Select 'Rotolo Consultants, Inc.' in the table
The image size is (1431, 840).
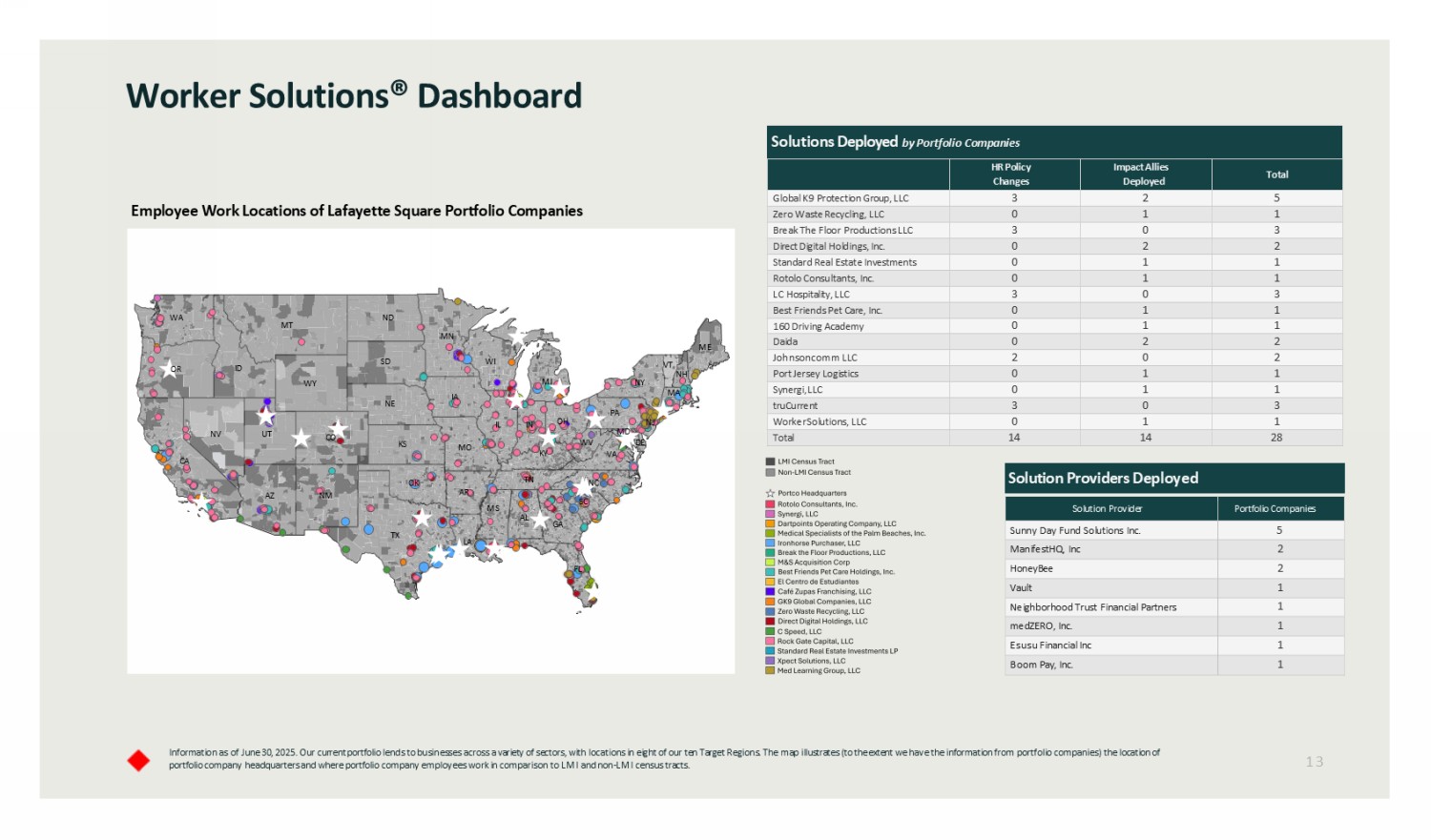[x=823, y=278]
